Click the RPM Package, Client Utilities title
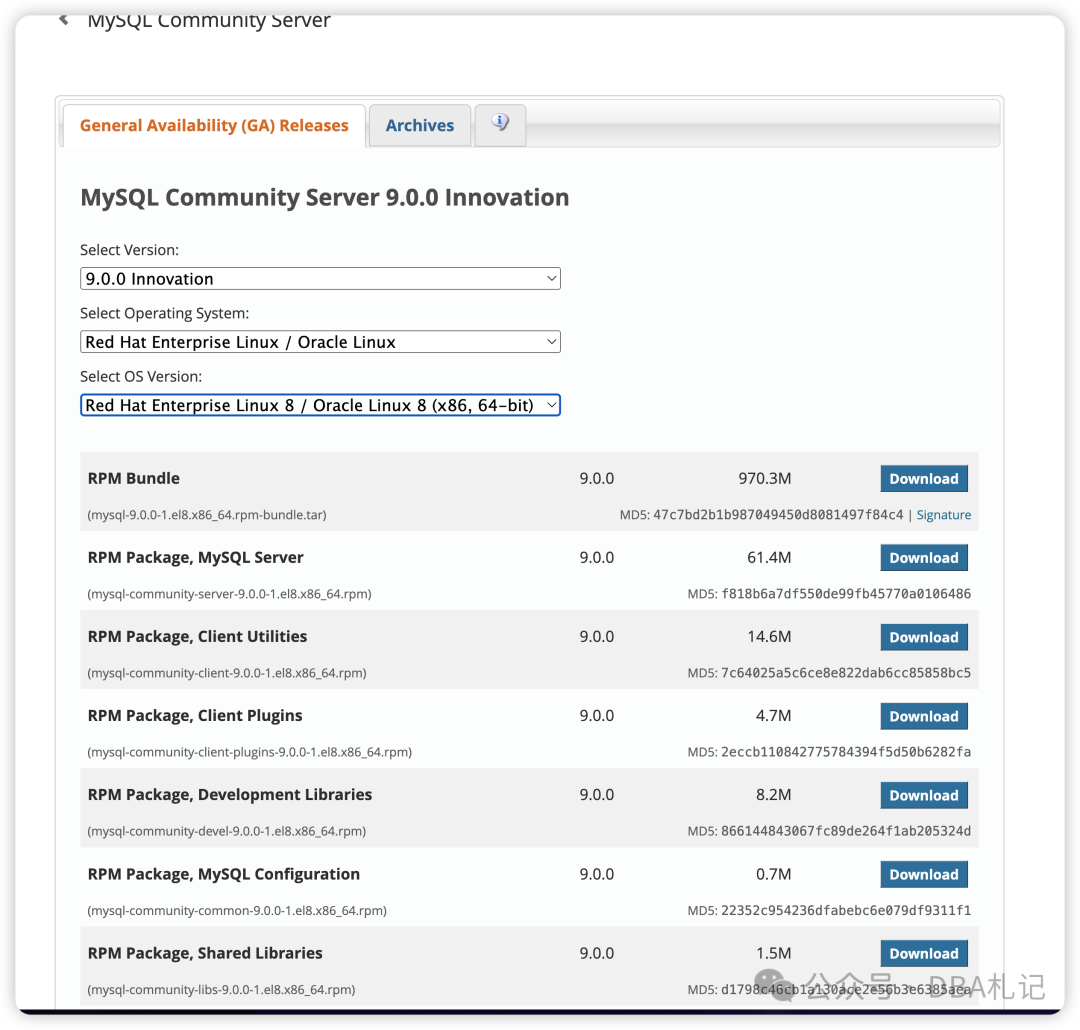The height and width of the screenshot is (1030, 1080). pyautogui.click(x=198, y=637)
